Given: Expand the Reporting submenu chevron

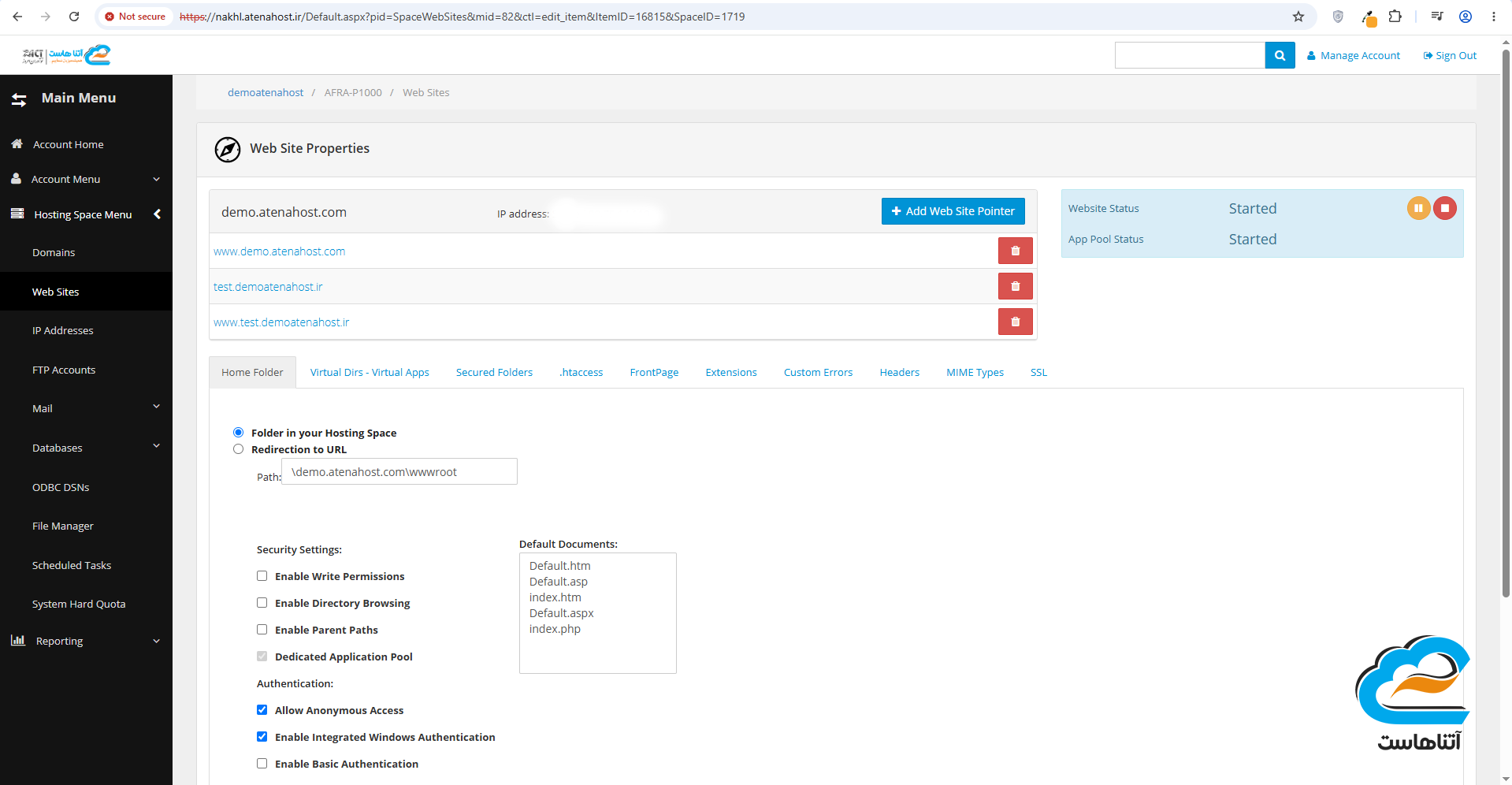Looking at the screenshot, I should (x=156, y=641).
